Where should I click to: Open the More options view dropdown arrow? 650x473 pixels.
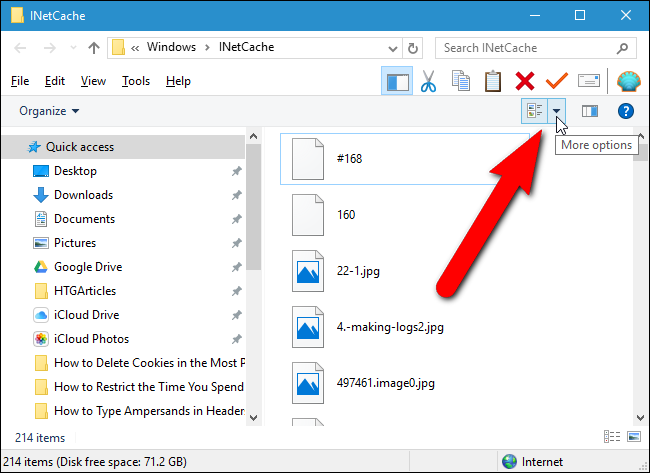point(556,111)
